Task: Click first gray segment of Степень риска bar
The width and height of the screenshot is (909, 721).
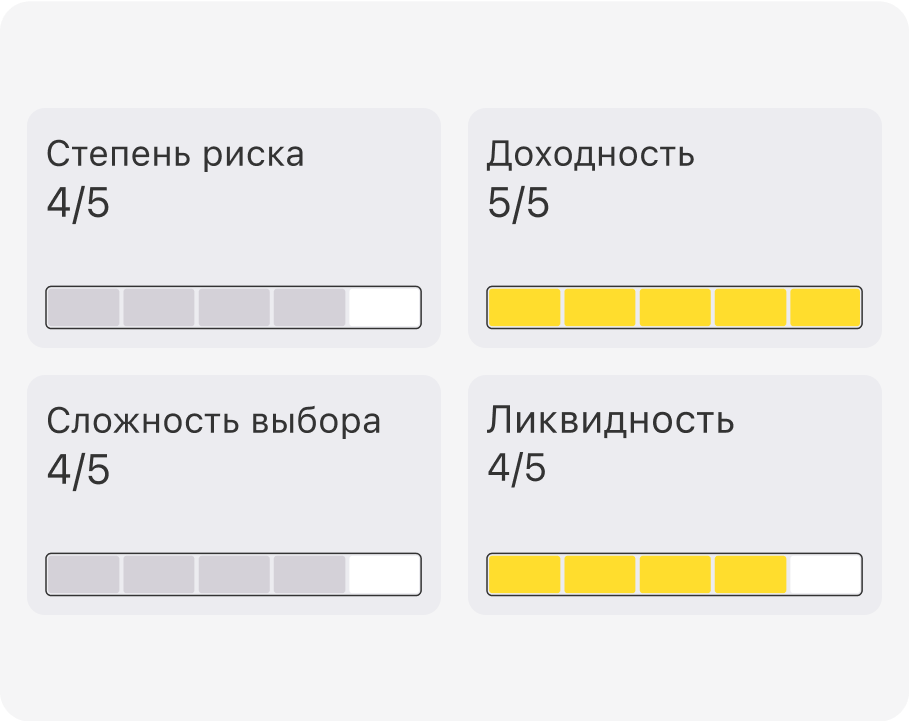Action: (x=84, y=307)
